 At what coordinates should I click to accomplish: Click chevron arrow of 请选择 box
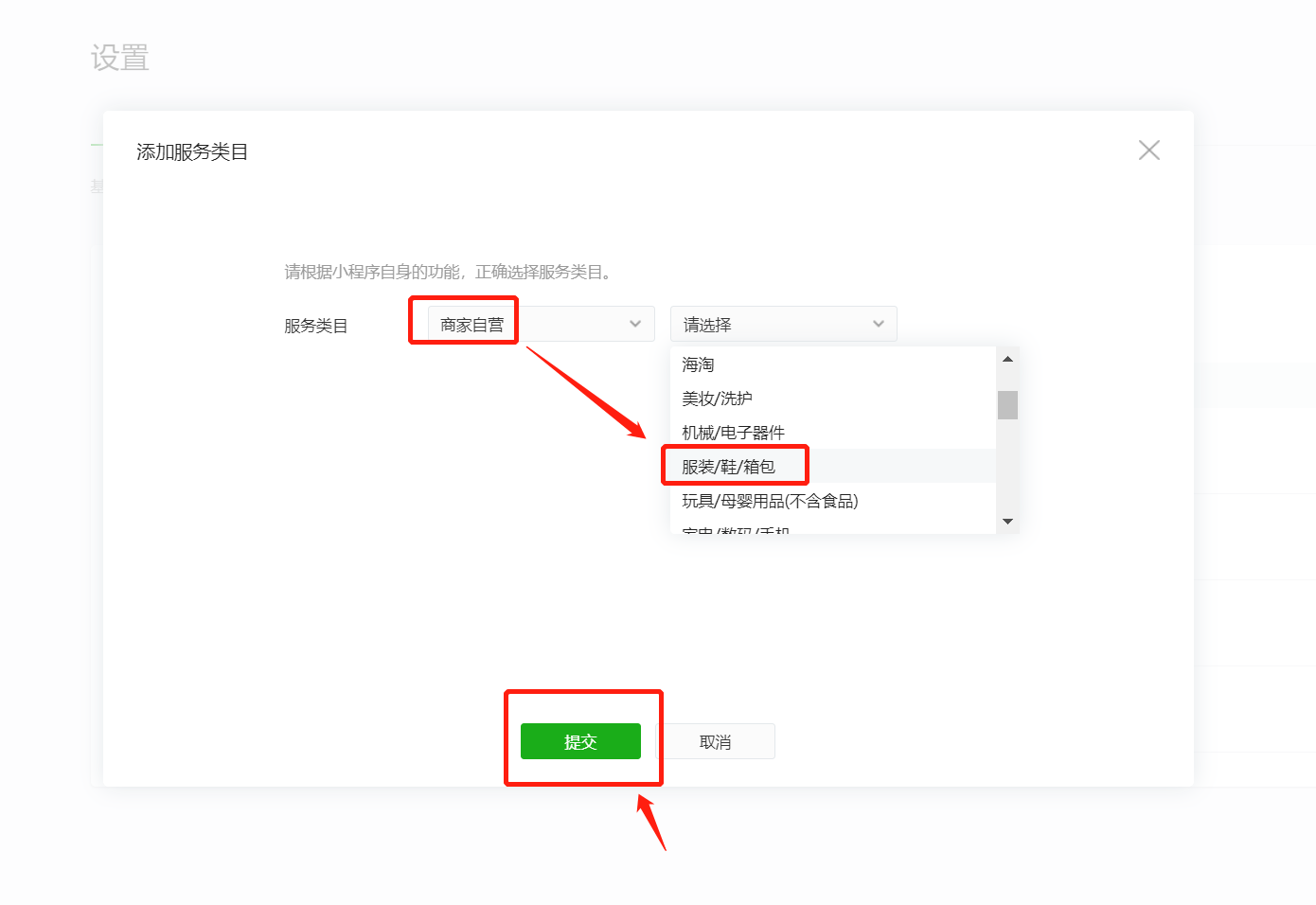[x=879, y=324]
